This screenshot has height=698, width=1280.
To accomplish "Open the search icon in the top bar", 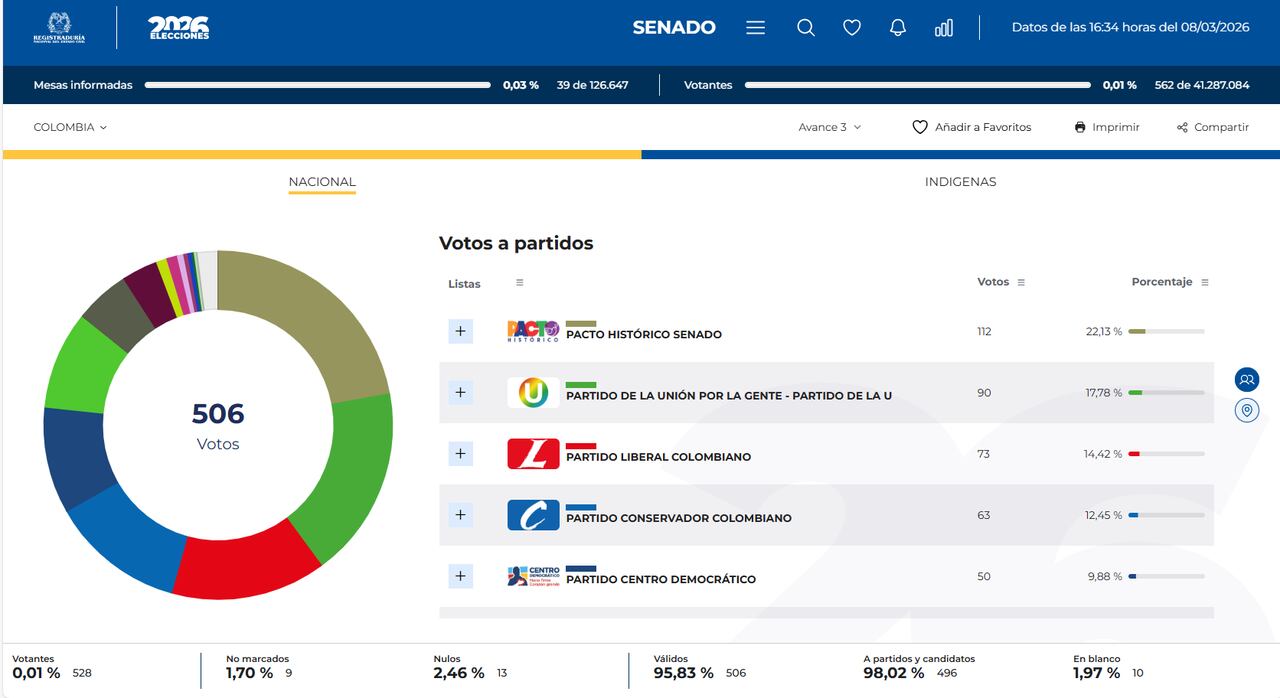I will click(x=806, y=28).
